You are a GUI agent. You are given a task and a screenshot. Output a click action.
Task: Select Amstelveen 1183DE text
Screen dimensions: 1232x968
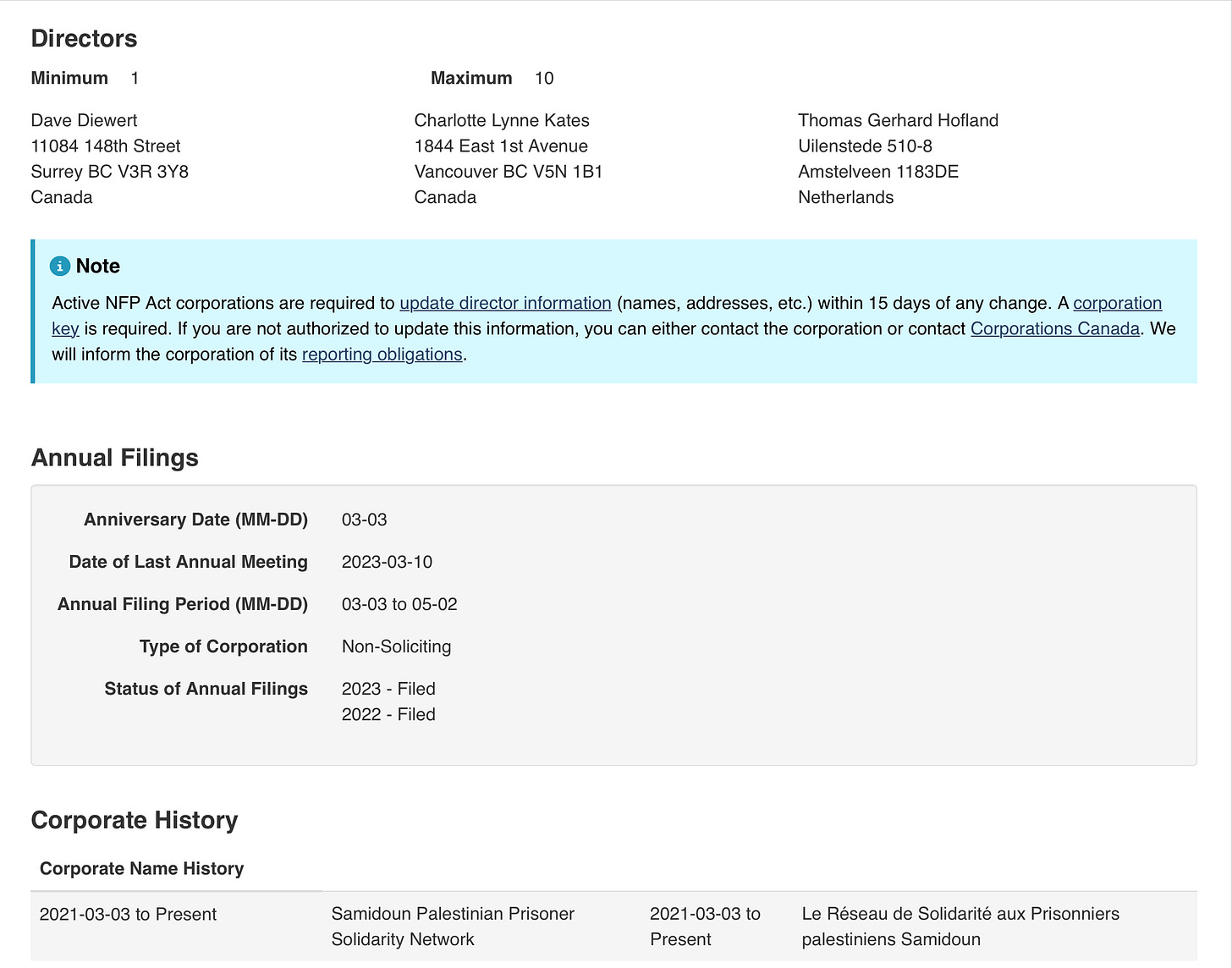[878, 171]
